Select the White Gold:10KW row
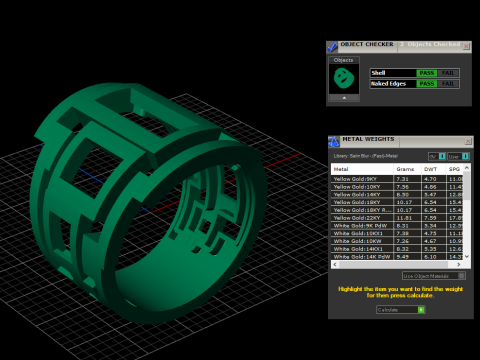The image size is (480, 360). (397, 241)
